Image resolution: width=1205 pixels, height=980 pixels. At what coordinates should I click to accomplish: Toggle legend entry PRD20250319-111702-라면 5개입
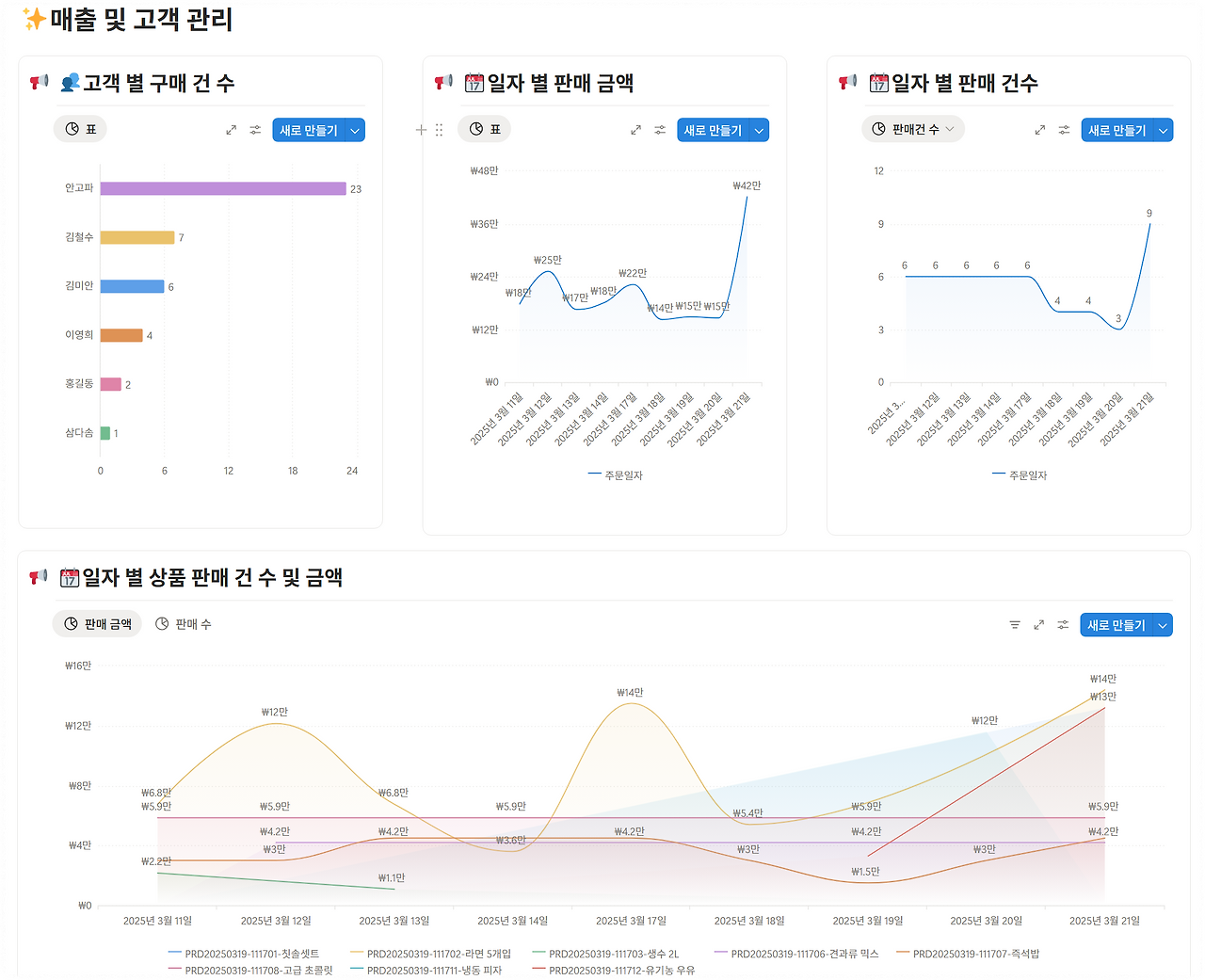(x=431, y=954)
